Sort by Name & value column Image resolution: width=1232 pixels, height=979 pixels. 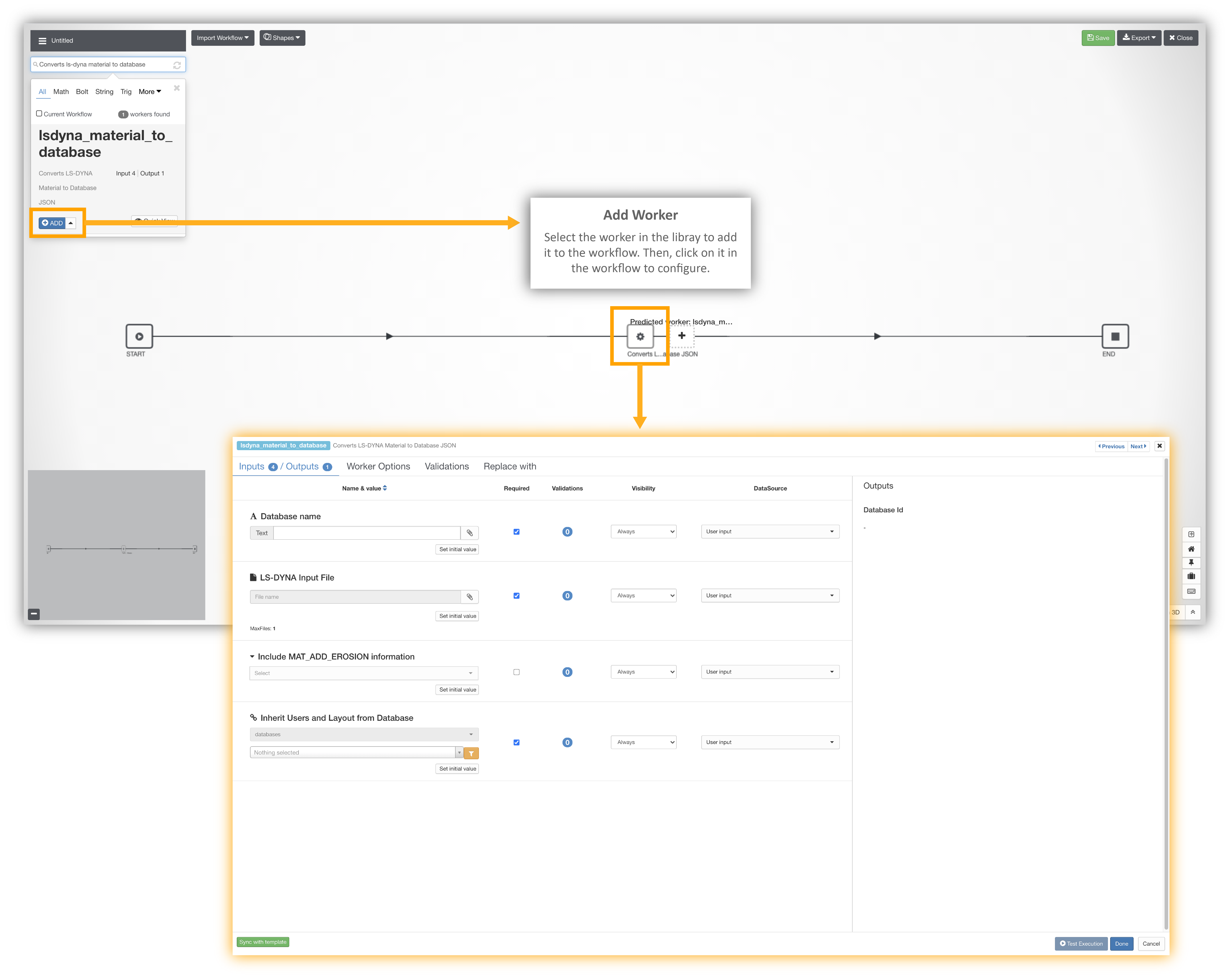(x=365, y=488)
